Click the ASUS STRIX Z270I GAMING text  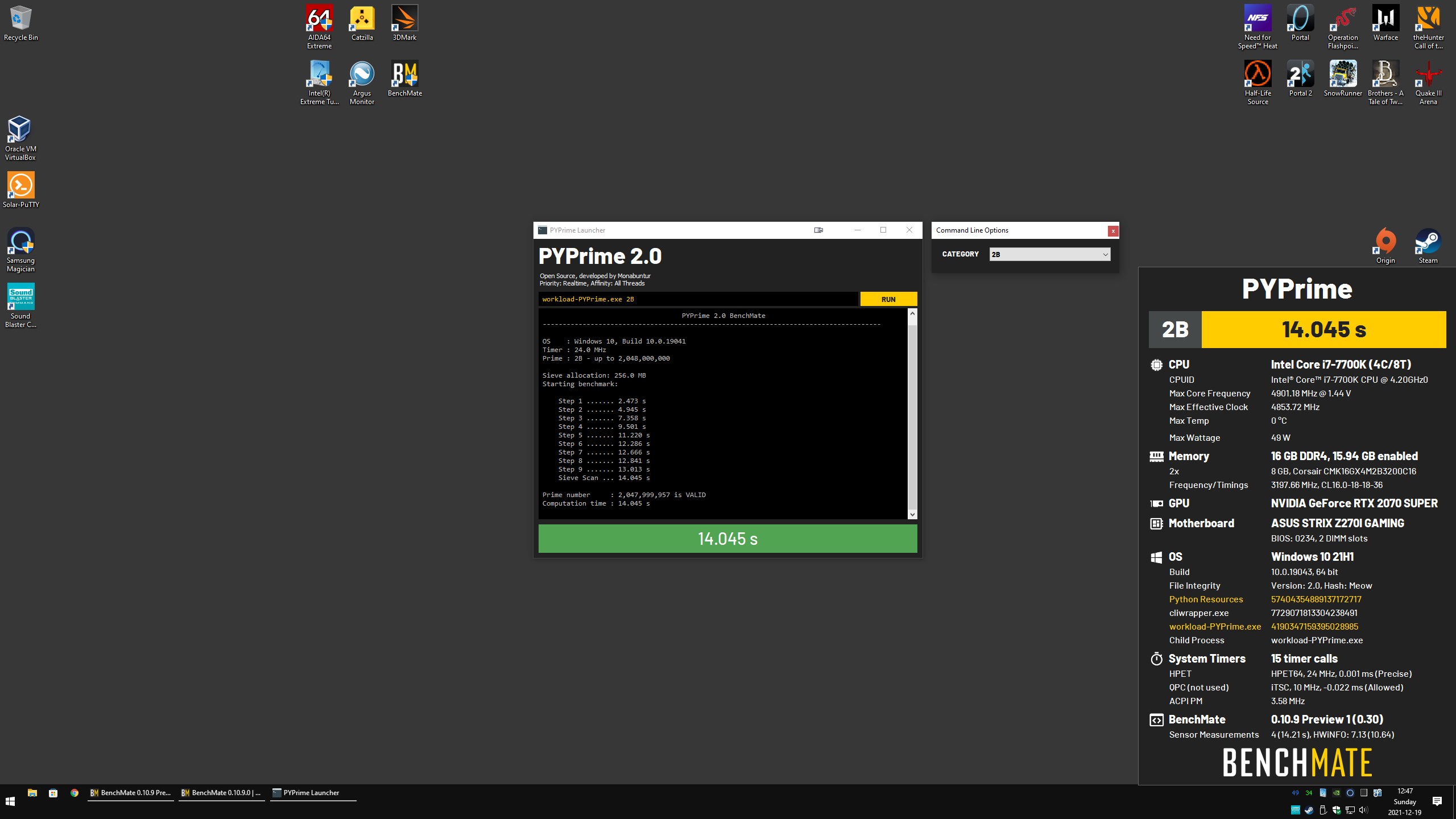(1338, 523)
